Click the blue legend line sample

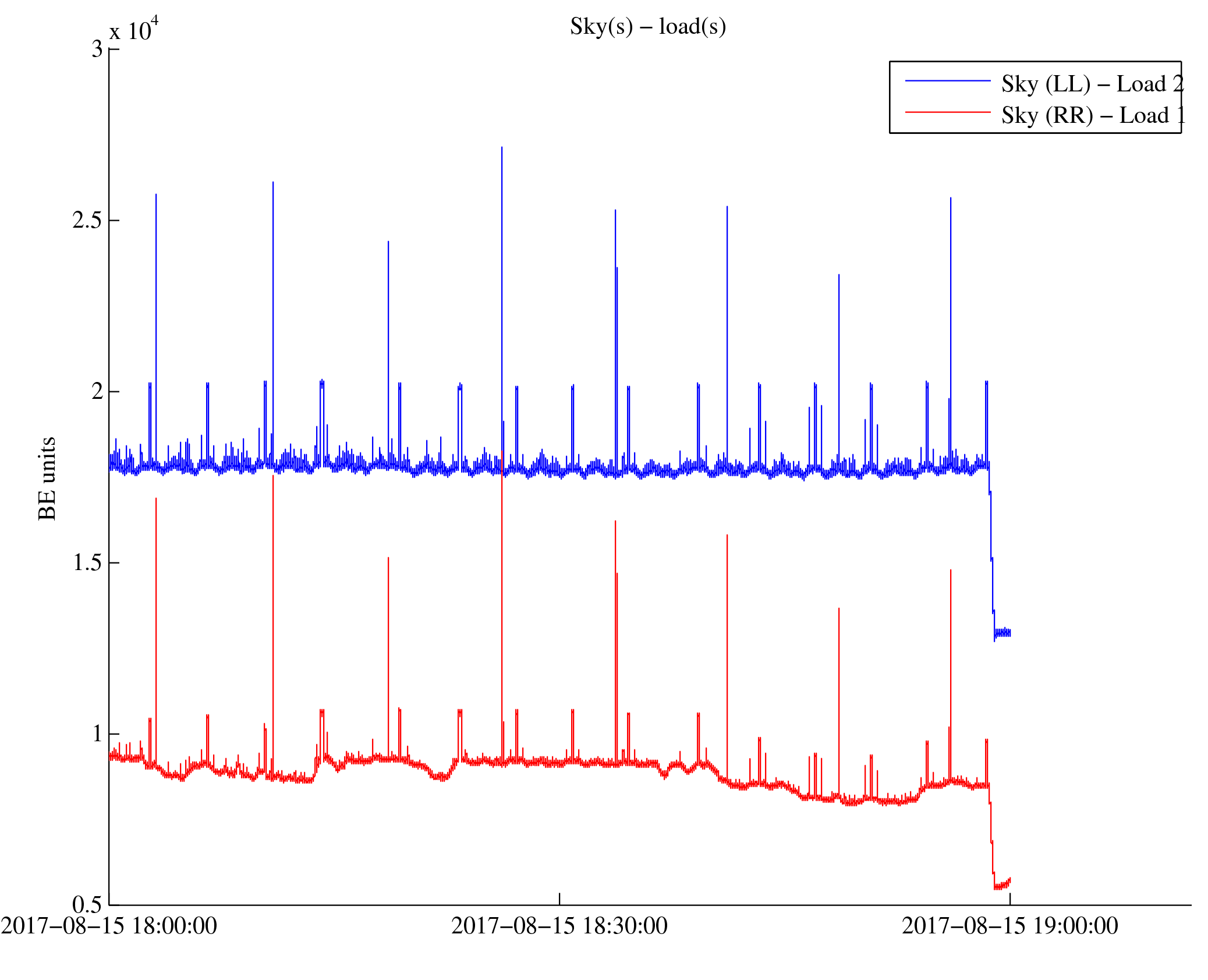click(x=948, y=81)
